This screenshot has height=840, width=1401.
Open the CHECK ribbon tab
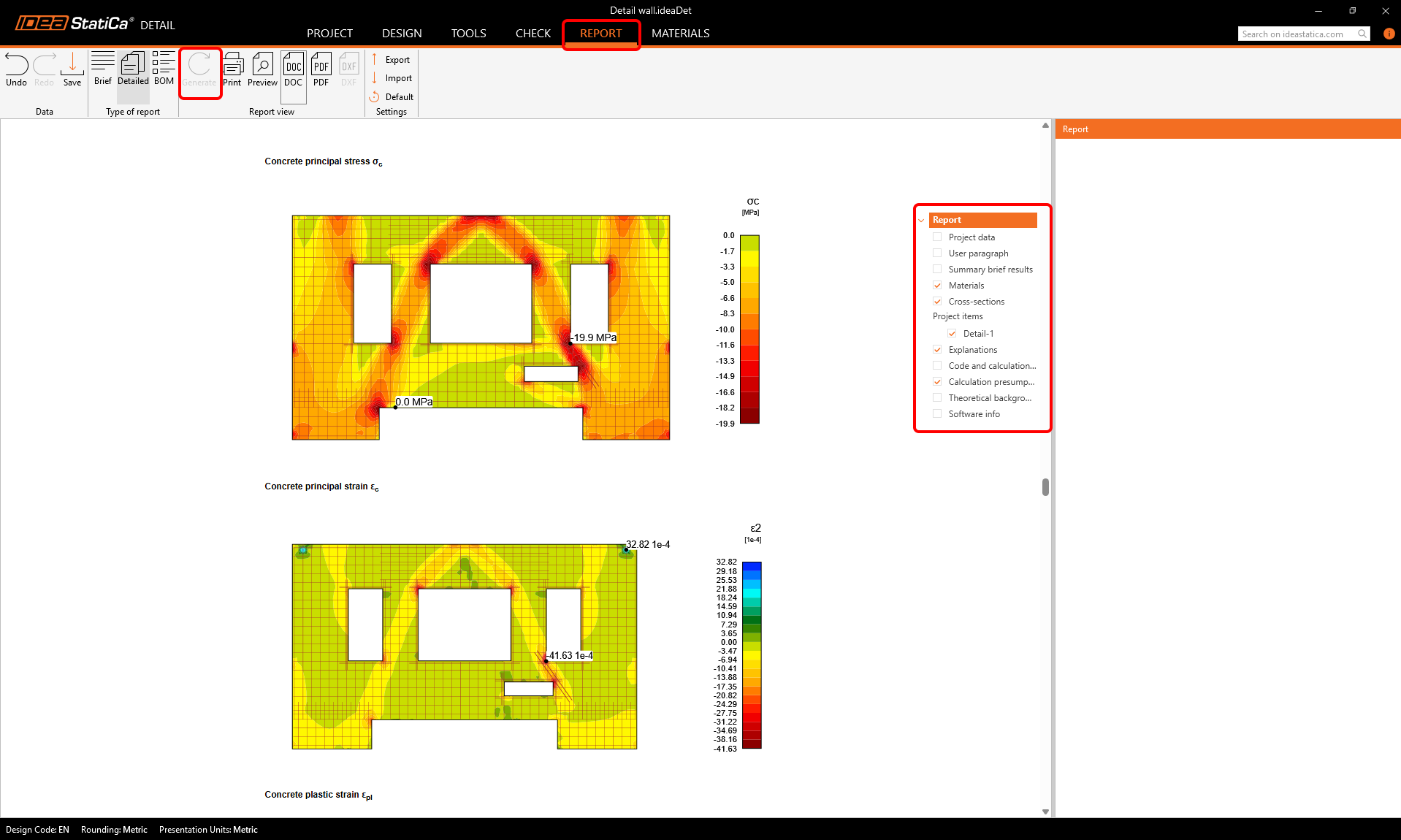(532, 34)
